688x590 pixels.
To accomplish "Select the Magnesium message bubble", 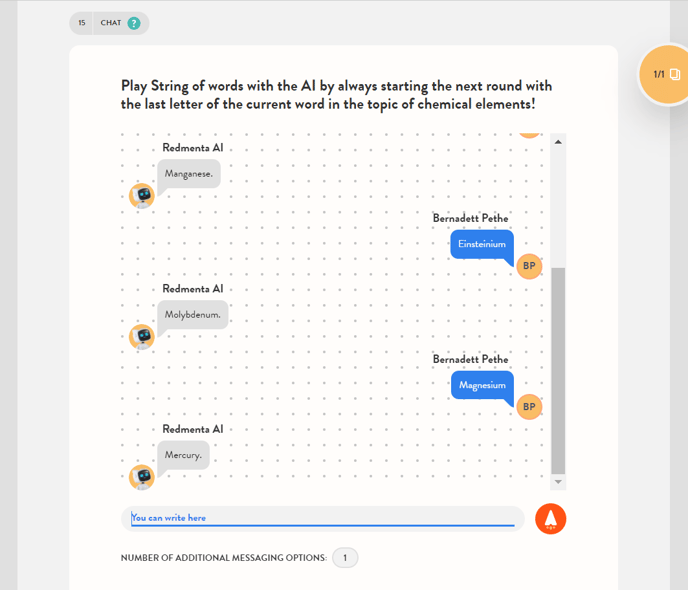I will coord(481,385).
